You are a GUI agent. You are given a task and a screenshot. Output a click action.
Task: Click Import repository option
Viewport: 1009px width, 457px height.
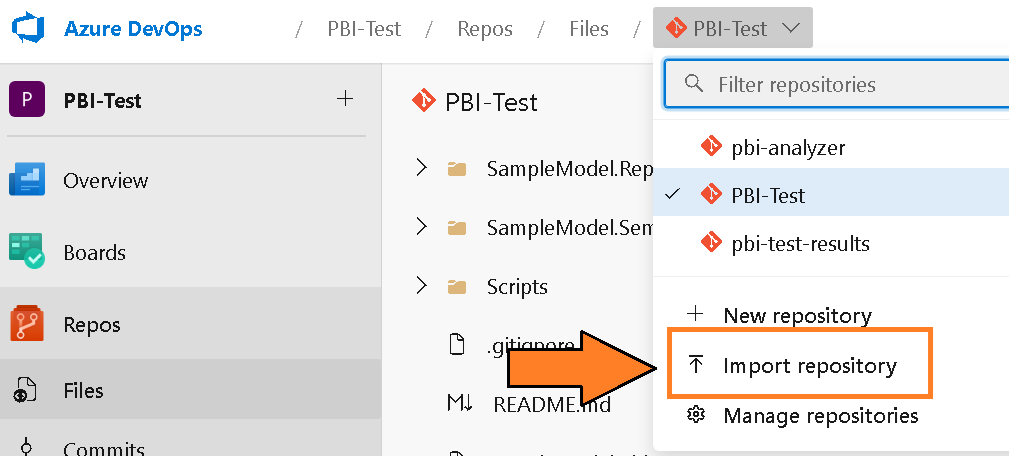(x=809, y=366)
